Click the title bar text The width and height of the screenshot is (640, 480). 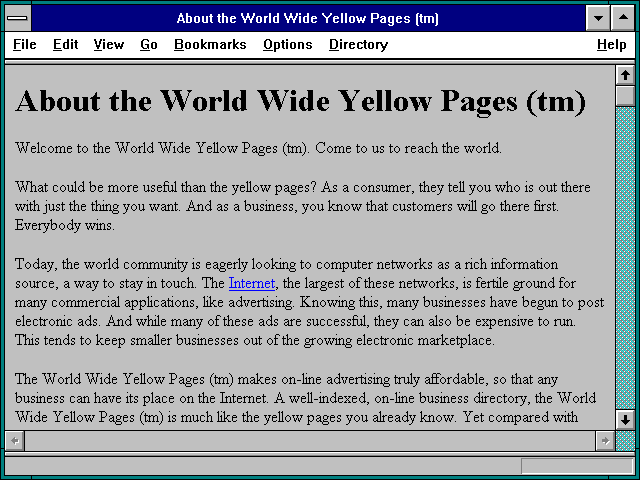tap(308, 18)
